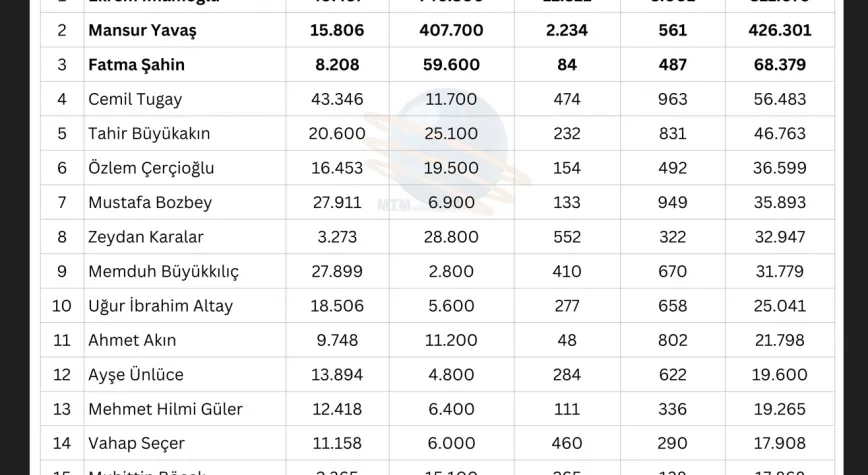868x475 pixels.
Task: Click the Uğur İbrahim Altay name cell
Action: pos(185,306)
